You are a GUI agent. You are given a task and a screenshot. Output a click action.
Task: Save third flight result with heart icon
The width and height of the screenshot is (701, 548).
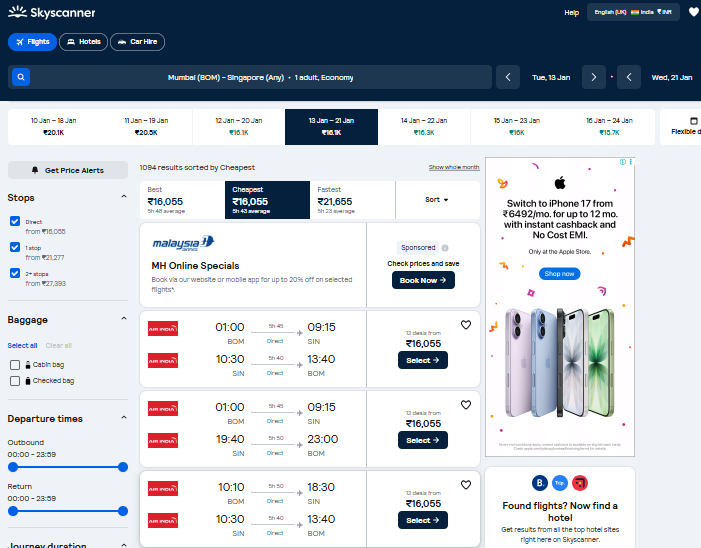[x=465, y=485]
